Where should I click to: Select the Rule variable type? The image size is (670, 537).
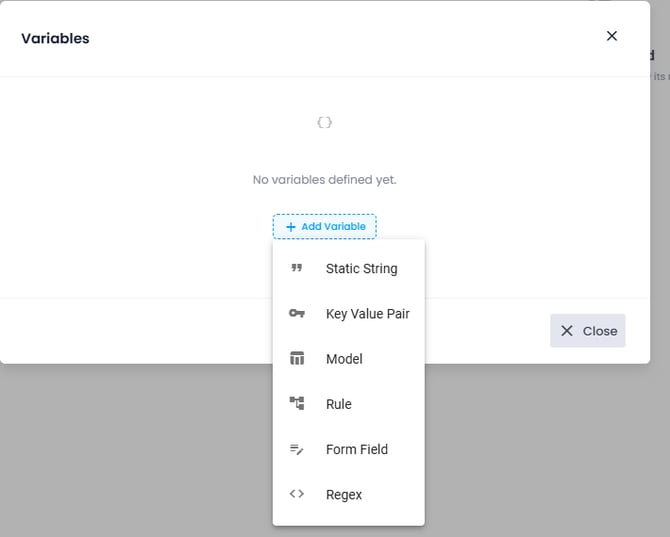[339, 404]
